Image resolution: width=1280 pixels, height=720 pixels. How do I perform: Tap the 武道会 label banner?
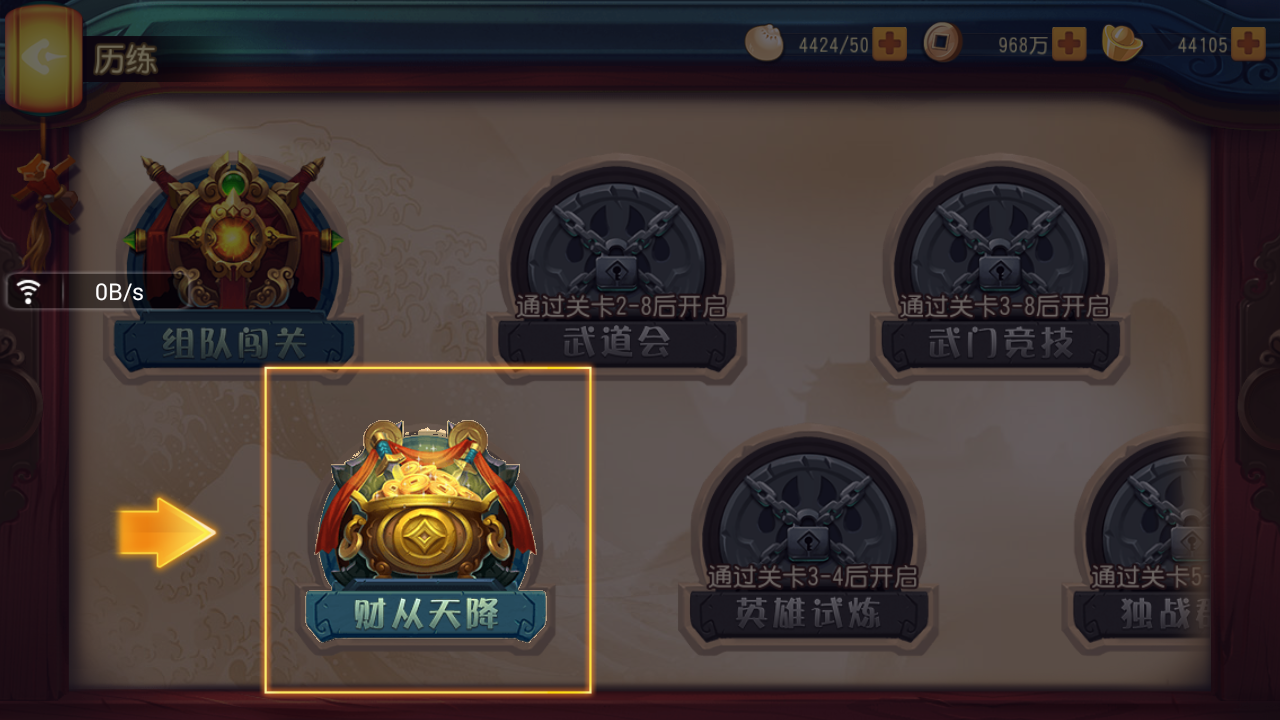(x=617, y=343)
